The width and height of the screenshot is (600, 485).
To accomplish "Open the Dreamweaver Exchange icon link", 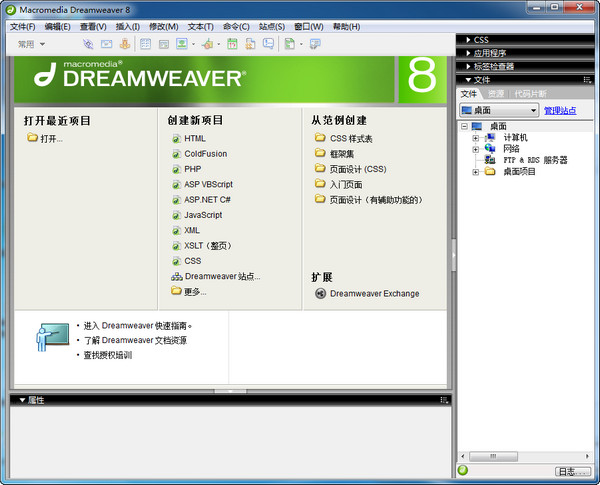I will (x=320, y=293).
